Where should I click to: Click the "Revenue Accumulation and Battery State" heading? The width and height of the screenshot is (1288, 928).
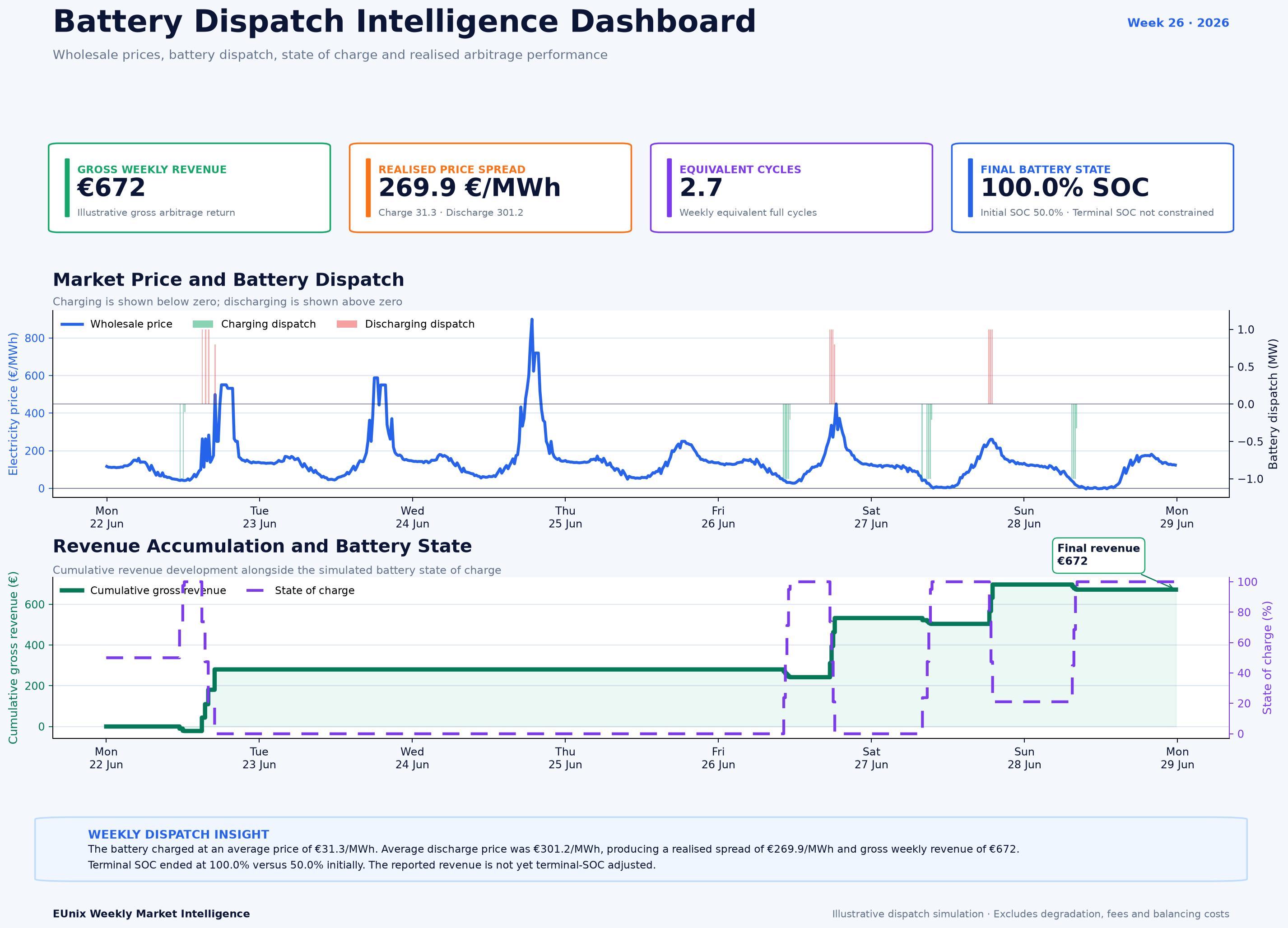pos(262,546)
